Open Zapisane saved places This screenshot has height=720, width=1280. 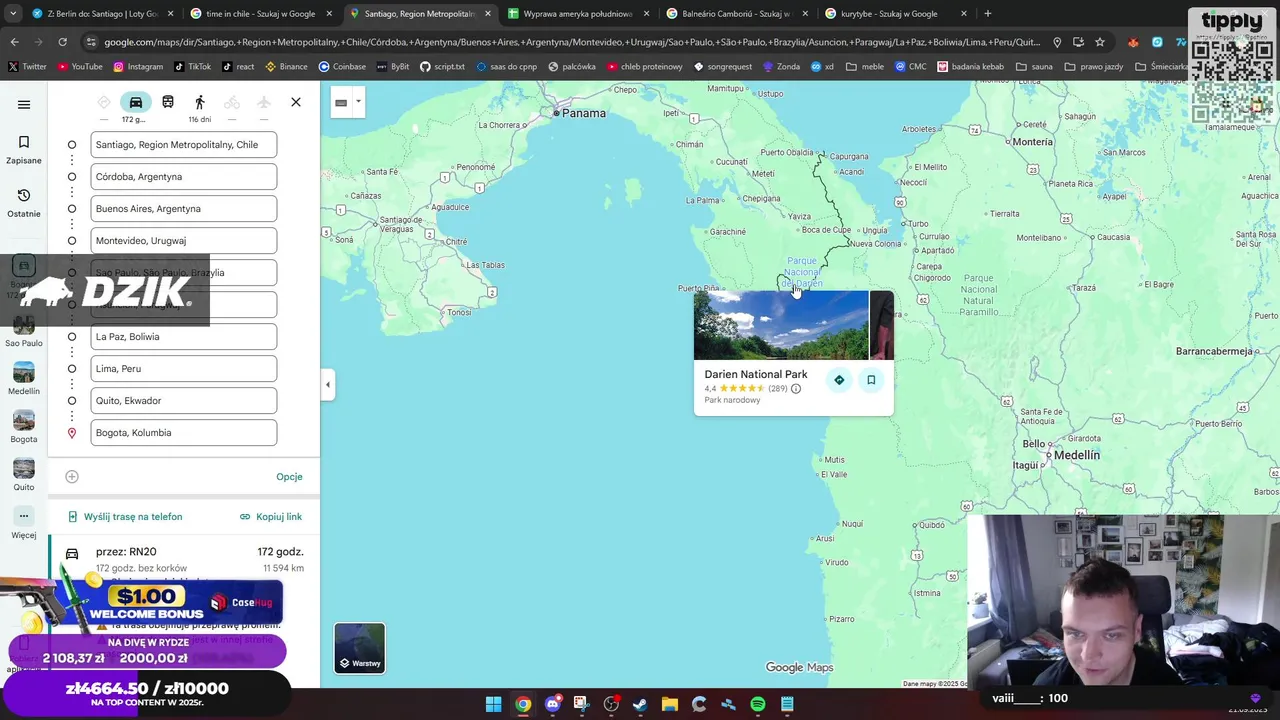coord(24,149)
